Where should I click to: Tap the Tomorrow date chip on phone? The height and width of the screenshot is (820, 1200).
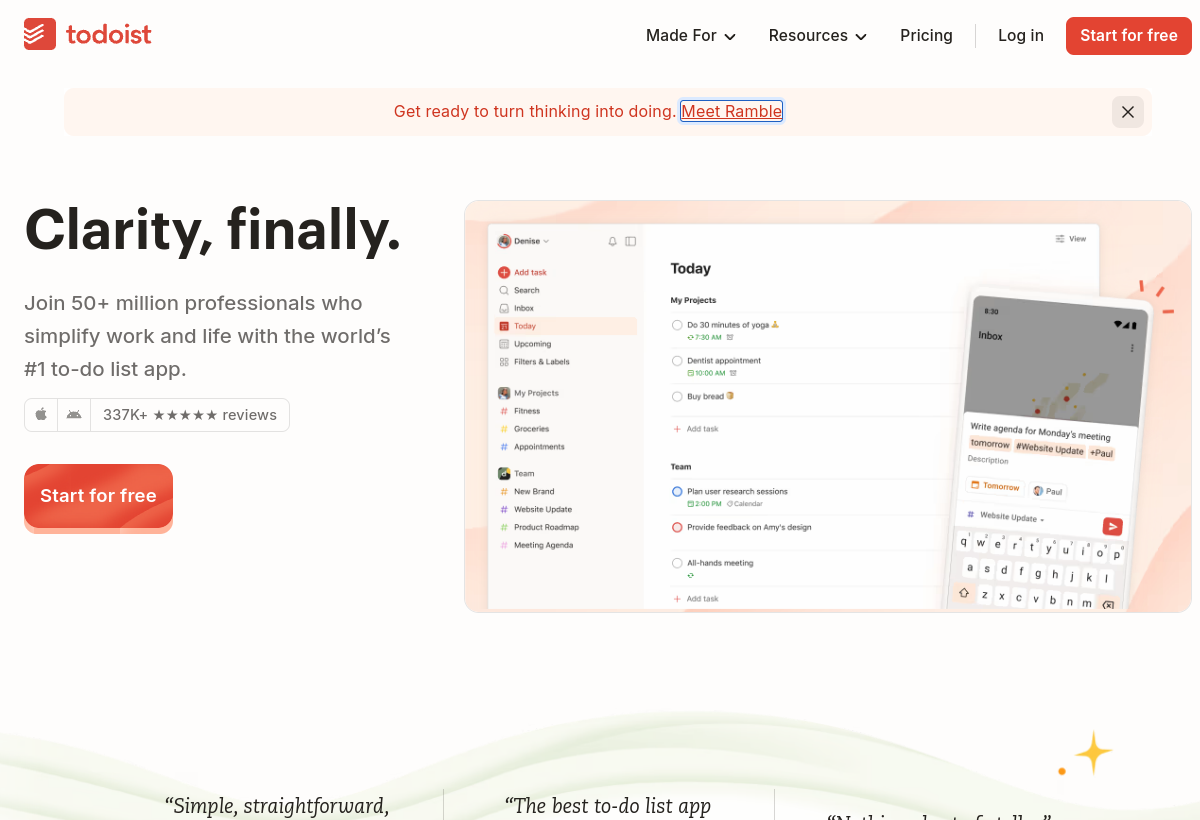click(994, 486)
